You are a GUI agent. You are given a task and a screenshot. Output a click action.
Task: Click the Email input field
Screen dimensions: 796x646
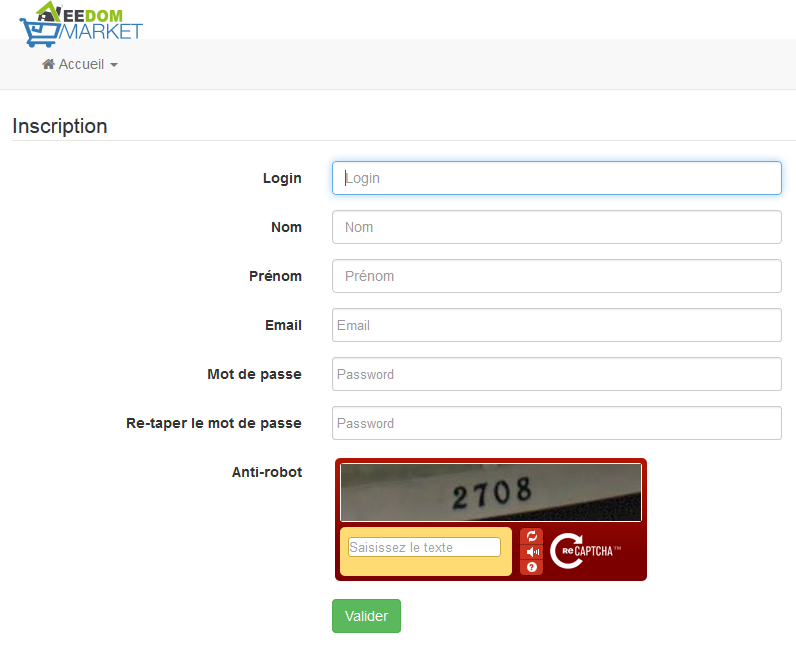pyautogui.click(x=556, y=325)
